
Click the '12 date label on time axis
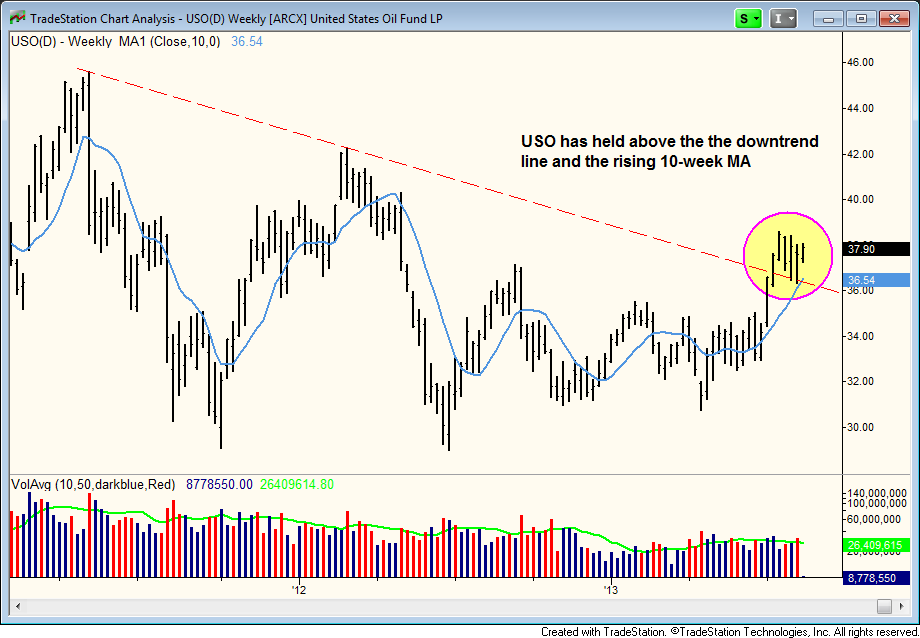pos(299,589)
